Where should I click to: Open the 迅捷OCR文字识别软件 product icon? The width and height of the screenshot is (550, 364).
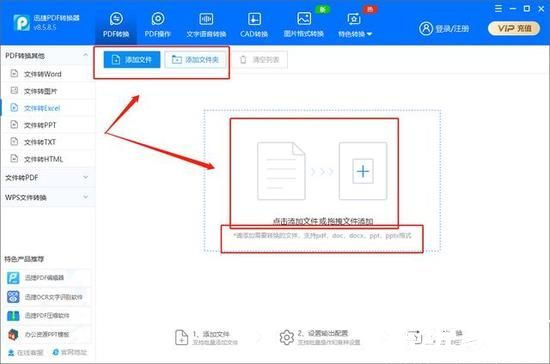click(13, 297)
